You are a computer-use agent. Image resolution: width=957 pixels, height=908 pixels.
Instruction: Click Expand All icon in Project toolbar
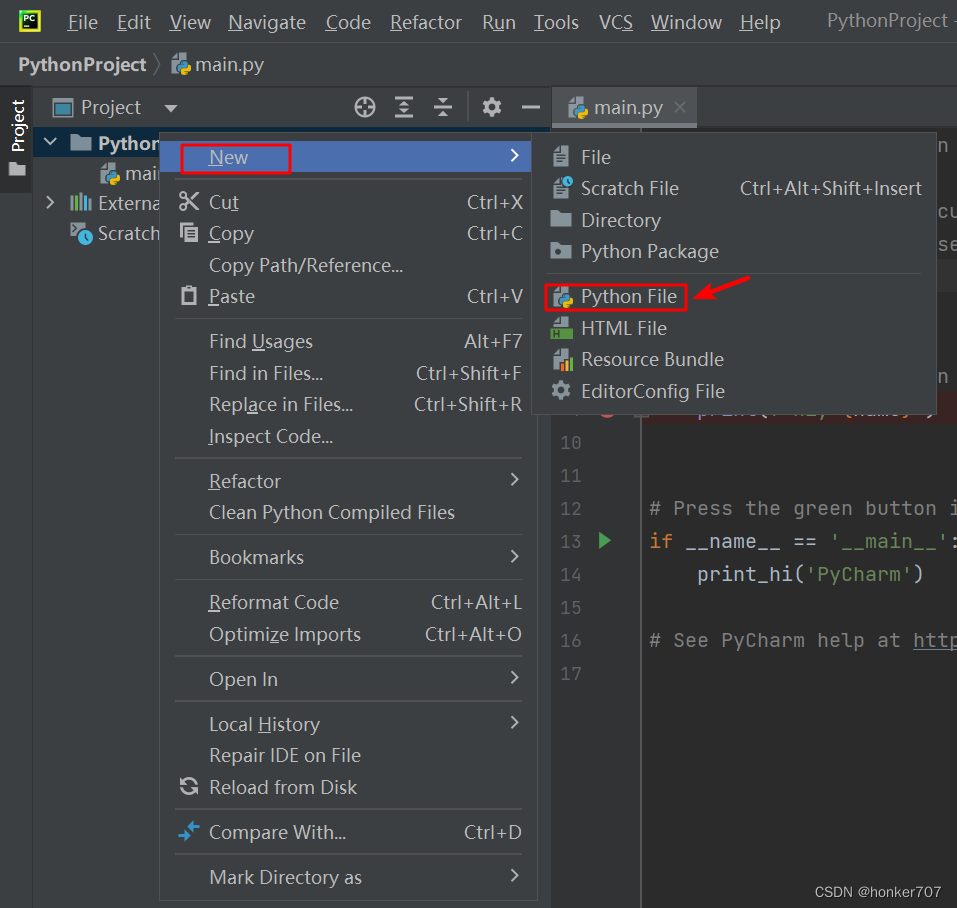[x=404, y=107]
